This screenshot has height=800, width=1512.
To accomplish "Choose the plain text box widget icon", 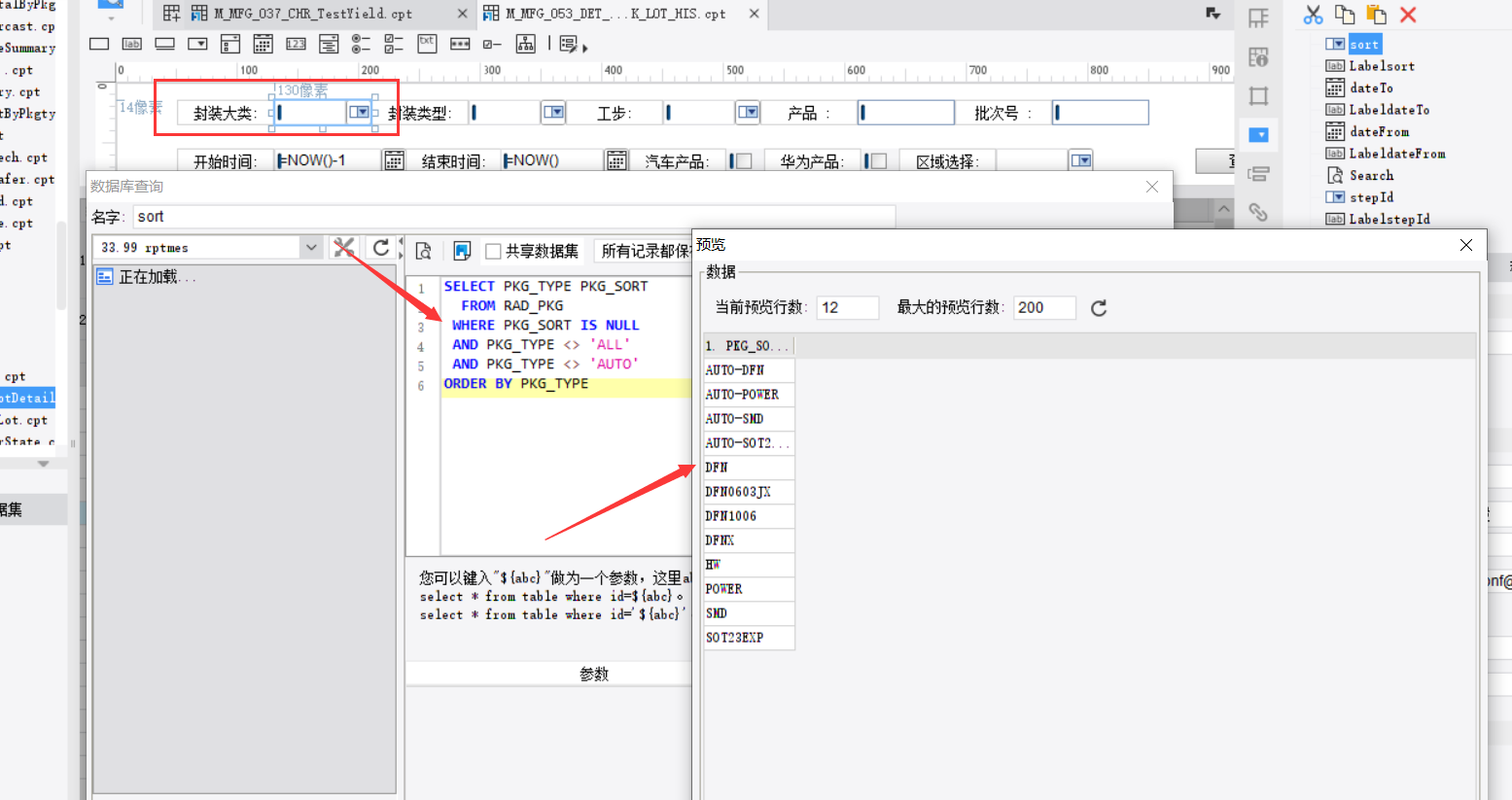I will (99, 44).
